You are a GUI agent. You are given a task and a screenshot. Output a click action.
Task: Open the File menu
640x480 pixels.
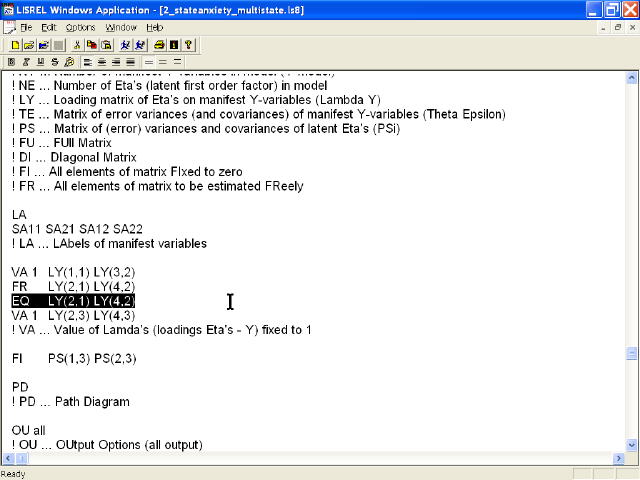click(x=26, y=27)
